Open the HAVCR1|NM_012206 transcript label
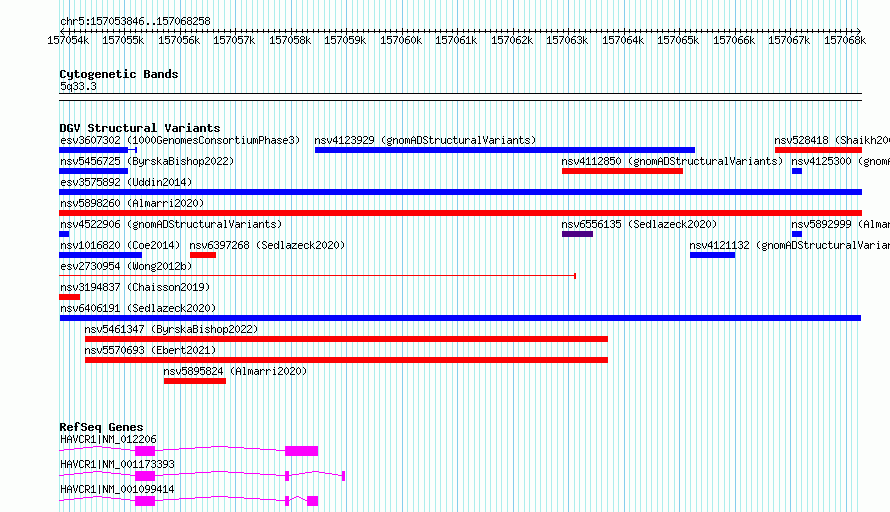Screen dimensions: 890x512 point(108,439)
